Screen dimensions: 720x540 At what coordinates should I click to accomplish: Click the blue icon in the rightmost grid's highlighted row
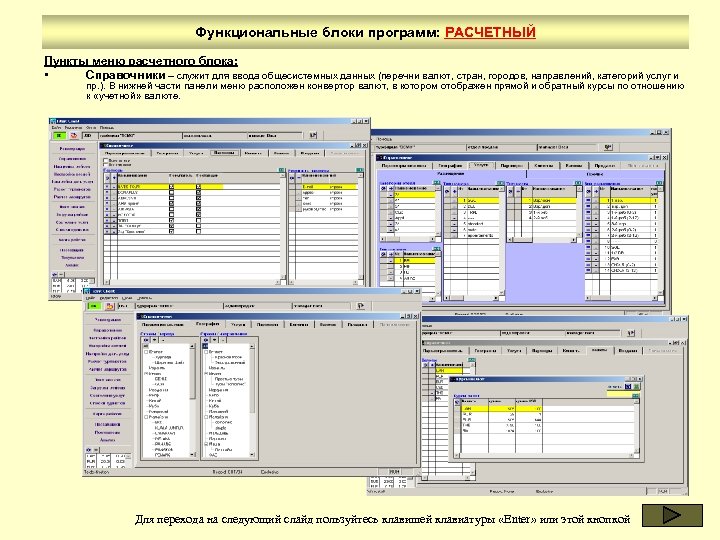pyautogui.click(x=588, y=201)
